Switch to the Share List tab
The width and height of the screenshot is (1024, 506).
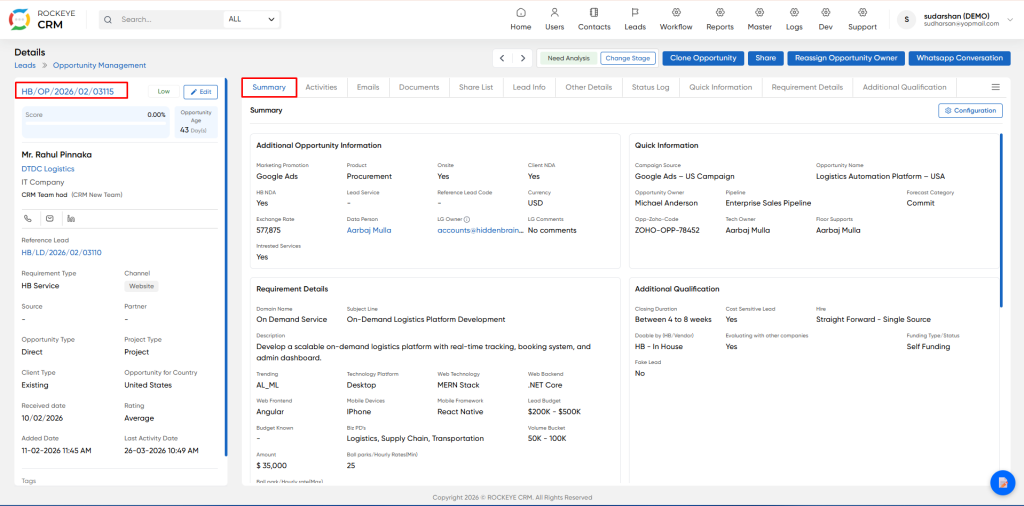476,87
